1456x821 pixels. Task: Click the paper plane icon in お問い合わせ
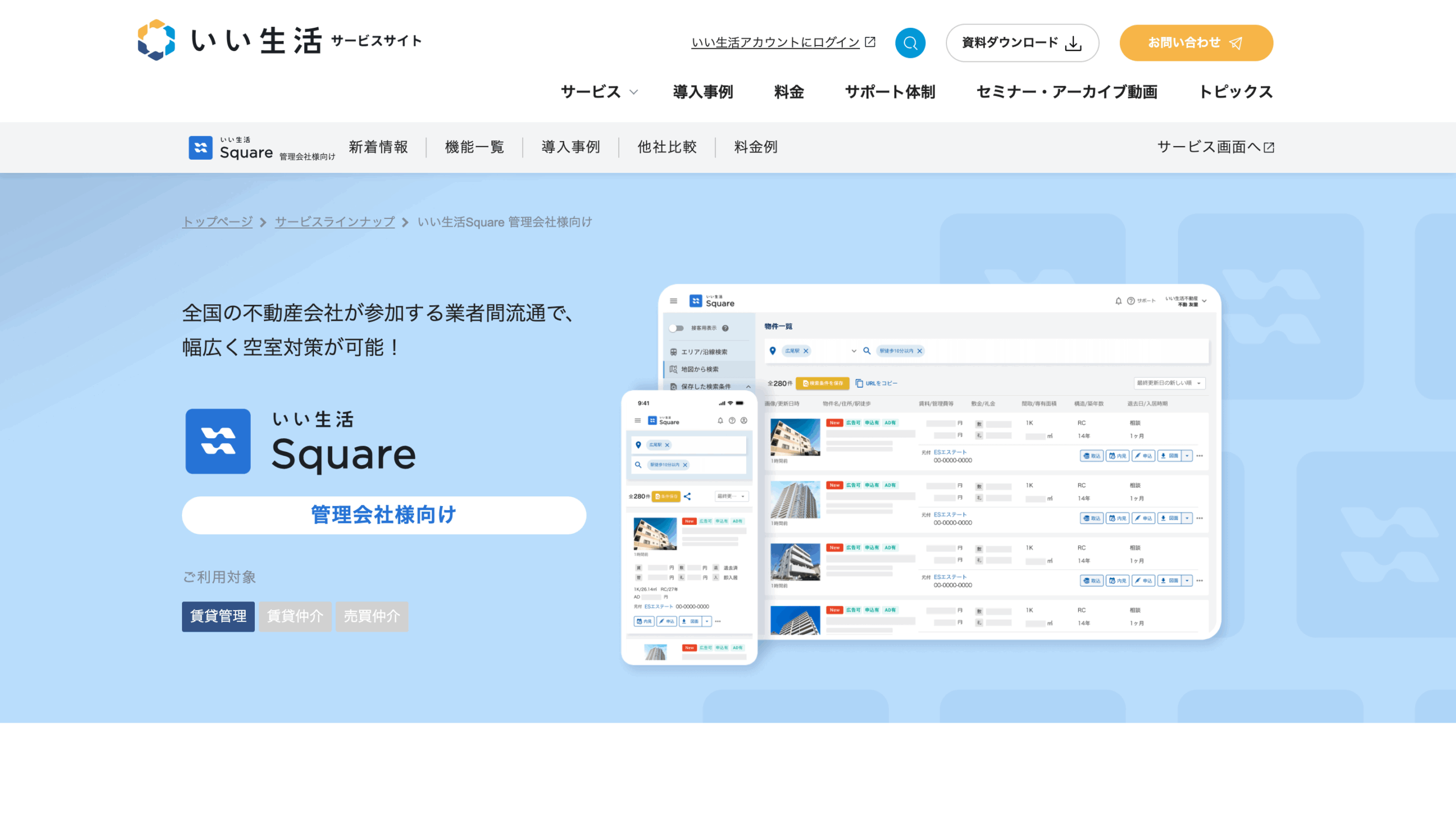(1236, 43)
